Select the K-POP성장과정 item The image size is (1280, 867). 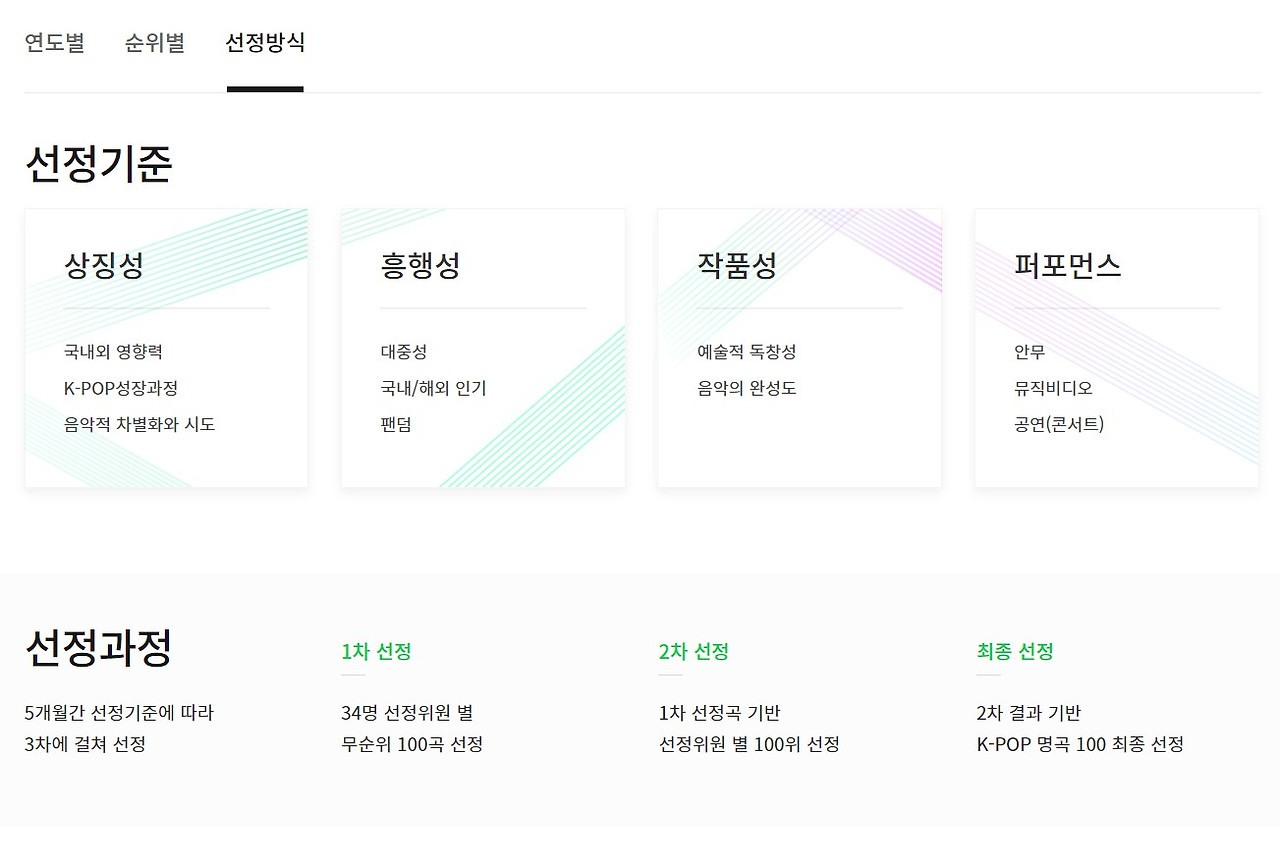click(x=121, y=388)
